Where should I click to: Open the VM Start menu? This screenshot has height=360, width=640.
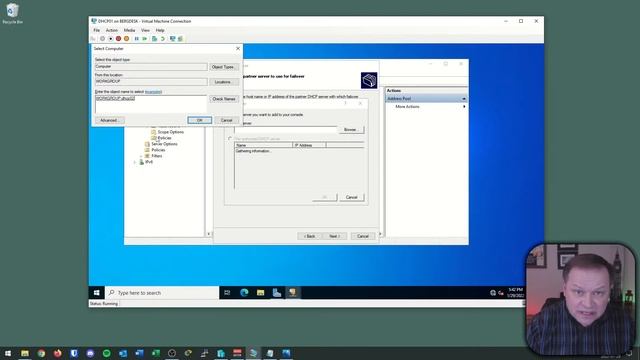pos(97,293)
